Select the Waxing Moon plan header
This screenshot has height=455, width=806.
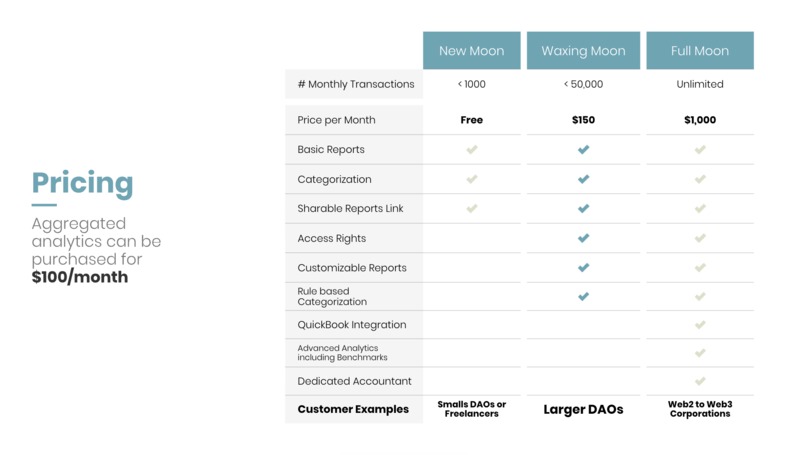[583, 50]
